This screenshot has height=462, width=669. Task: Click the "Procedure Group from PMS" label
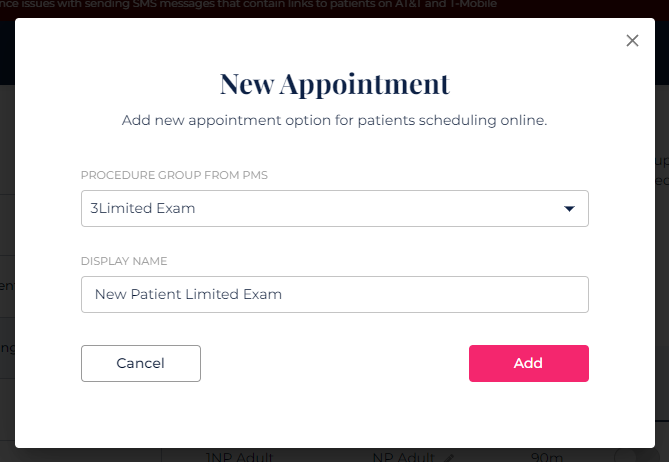point(174,175)
